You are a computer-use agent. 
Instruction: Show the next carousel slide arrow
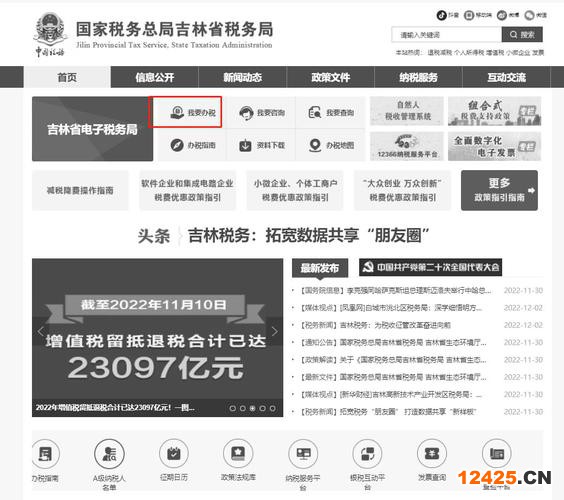point(274,331)
